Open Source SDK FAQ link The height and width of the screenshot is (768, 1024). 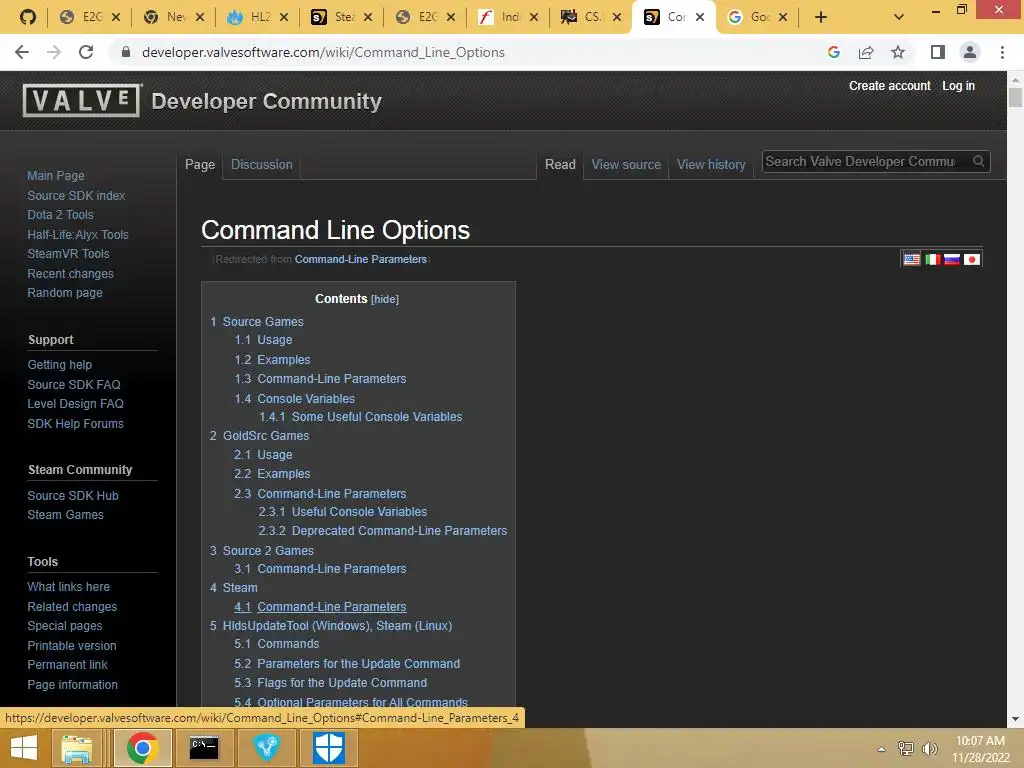click(74, 385)
